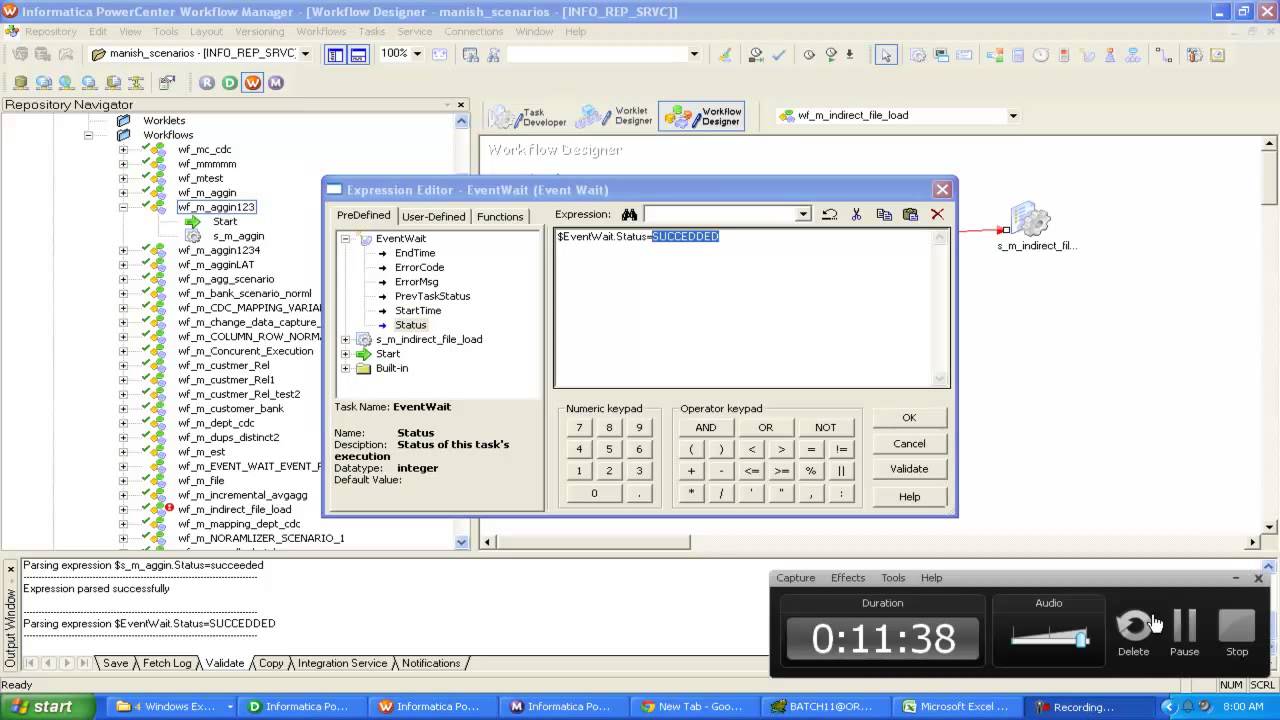Launch Designer via the green D icon
1280x720 pixels.
coord(230,83)
